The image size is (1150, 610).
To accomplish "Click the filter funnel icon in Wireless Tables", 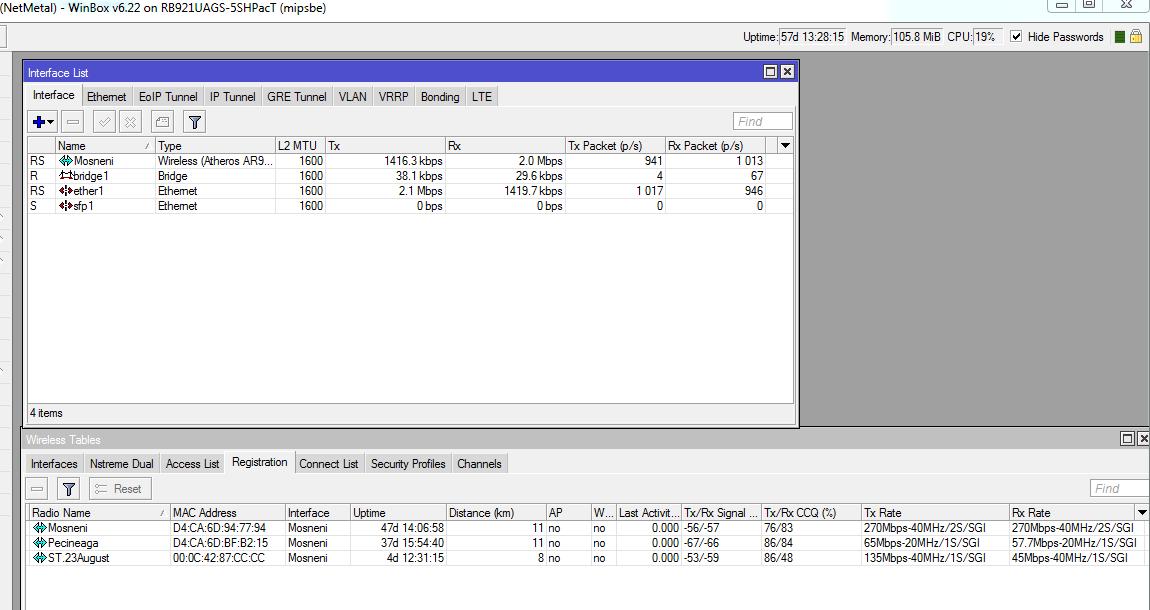I will point(68,489).
